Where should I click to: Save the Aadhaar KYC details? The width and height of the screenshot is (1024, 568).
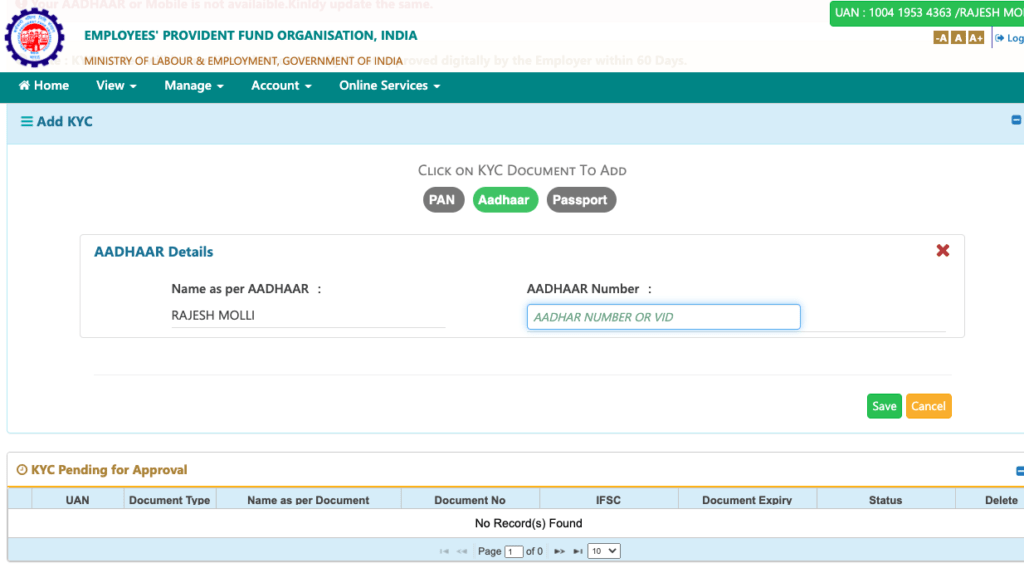[x=884, y=406]
